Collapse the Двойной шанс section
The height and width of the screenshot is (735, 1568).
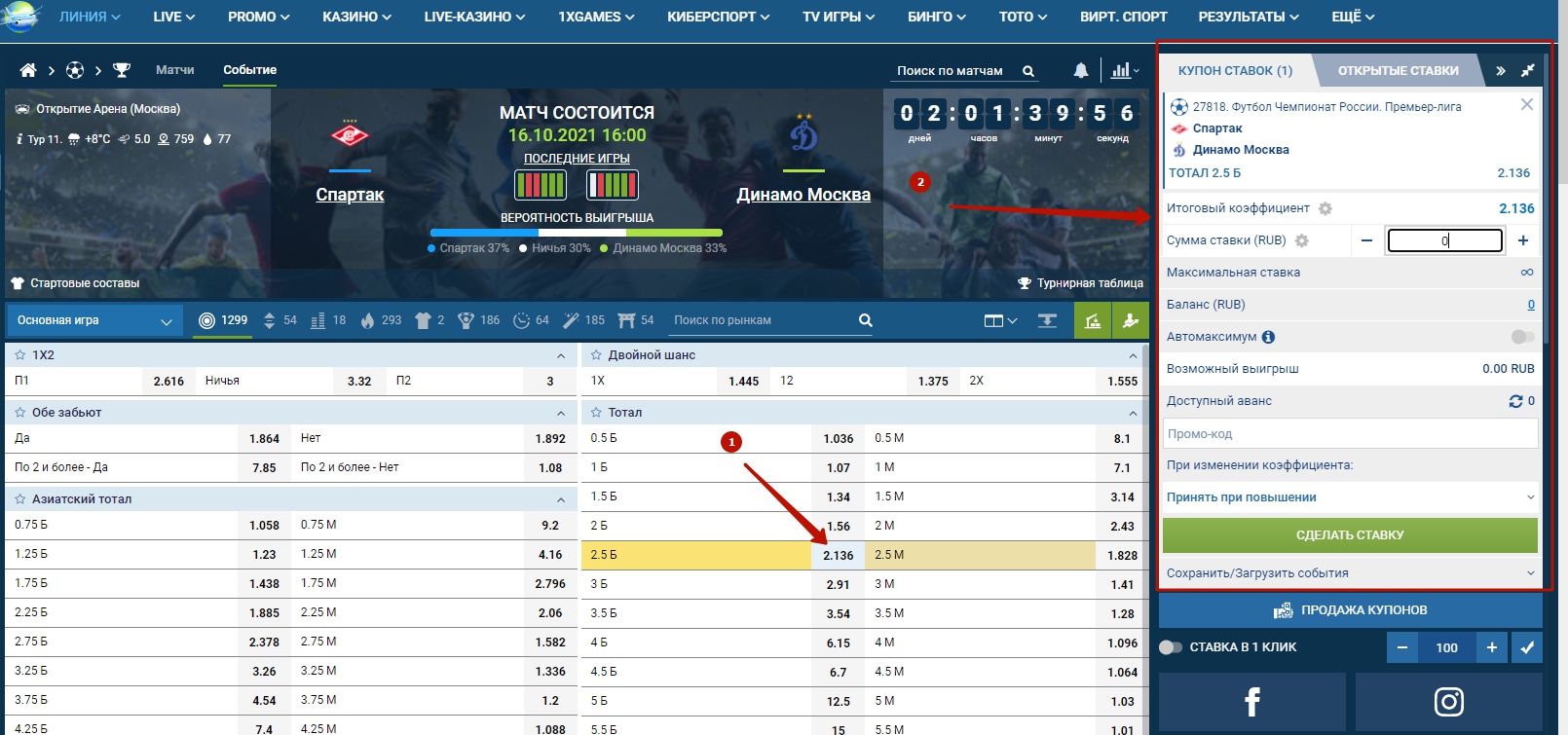1133,355
